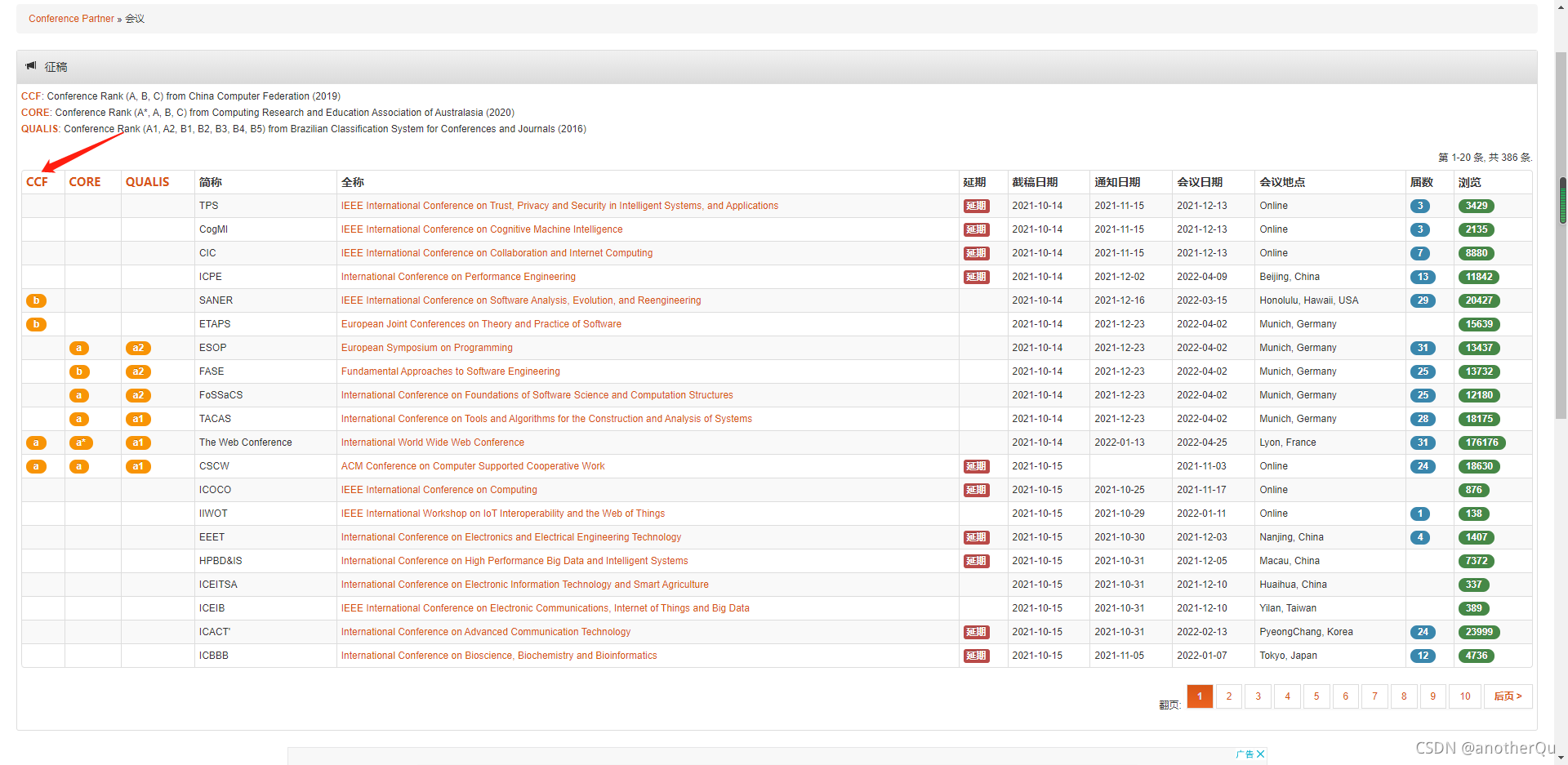Go to results page 5
Image resolution: width=1568 pixels, height=765 pixels.
pos(1316,696)
